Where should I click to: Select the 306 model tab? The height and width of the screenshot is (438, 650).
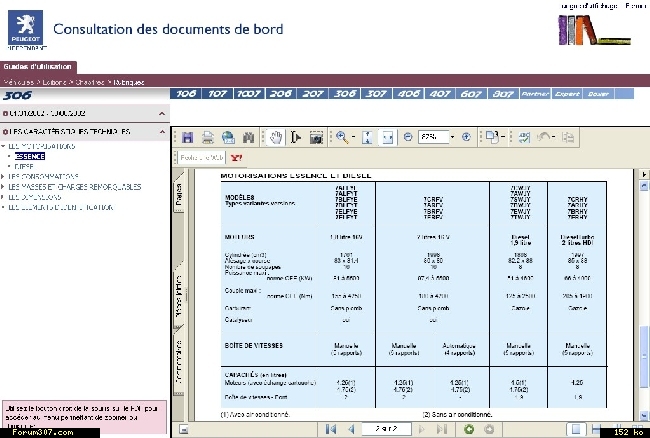point(344,94)
